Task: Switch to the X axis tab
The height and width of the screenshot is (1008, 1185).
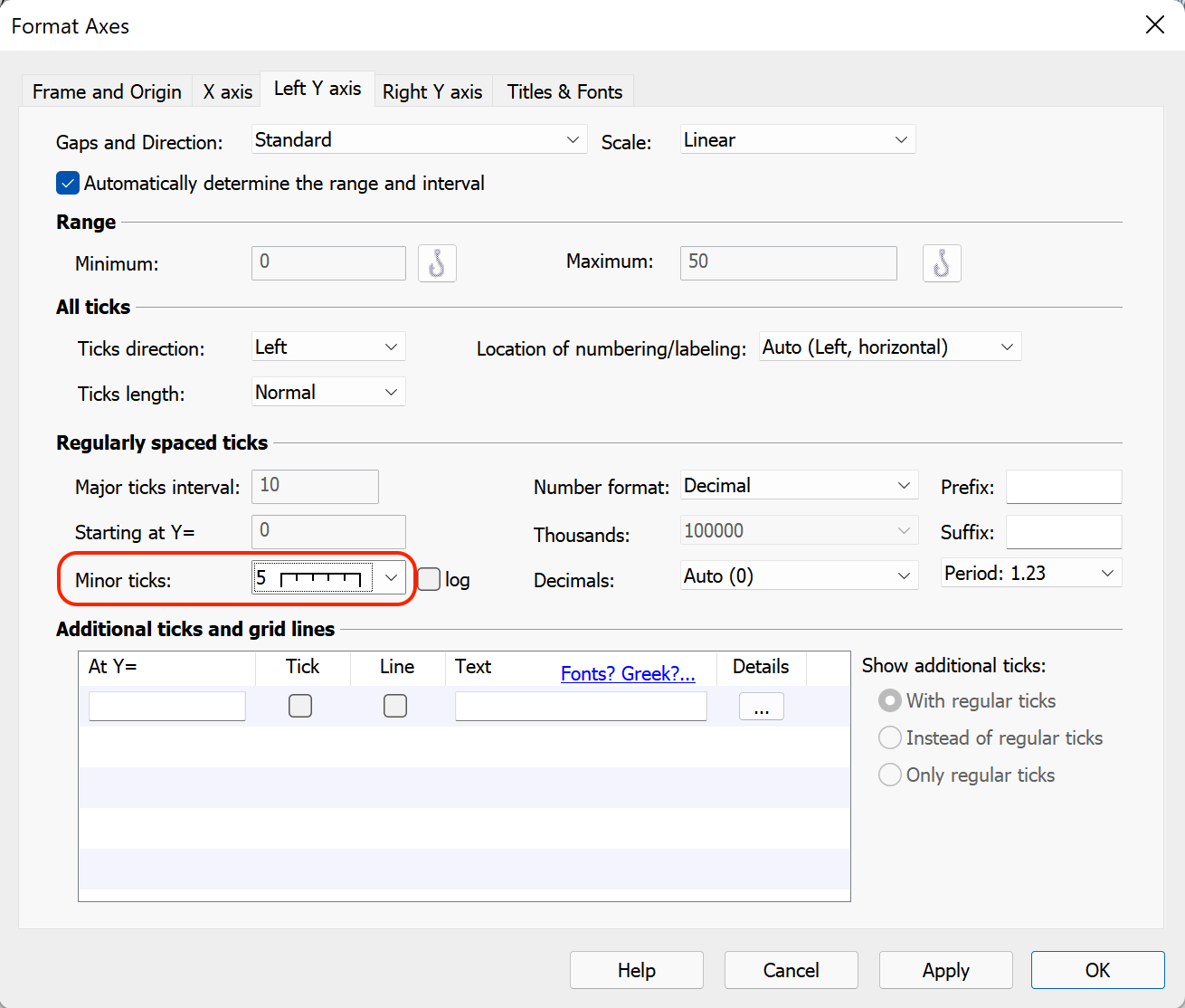Action: [227, 92]
